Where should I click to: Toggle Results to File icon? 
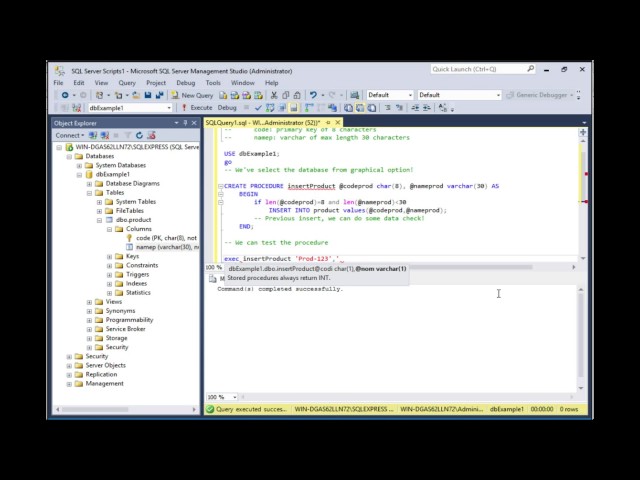(371, 108)
